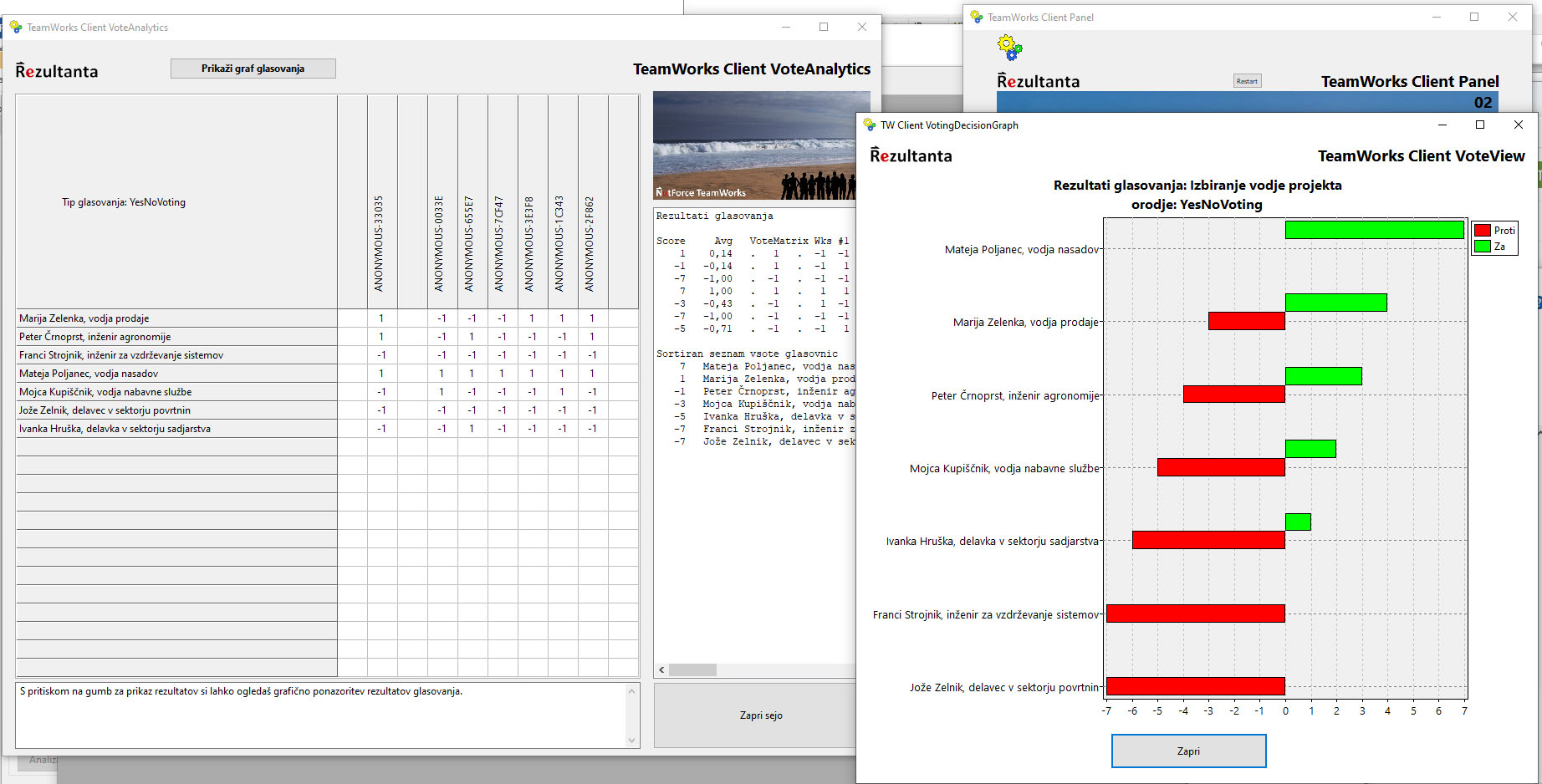Select row Mateja Poljanec, vodja nasadov
This screenshot has height=784, width=1542.
pos(176,374)
